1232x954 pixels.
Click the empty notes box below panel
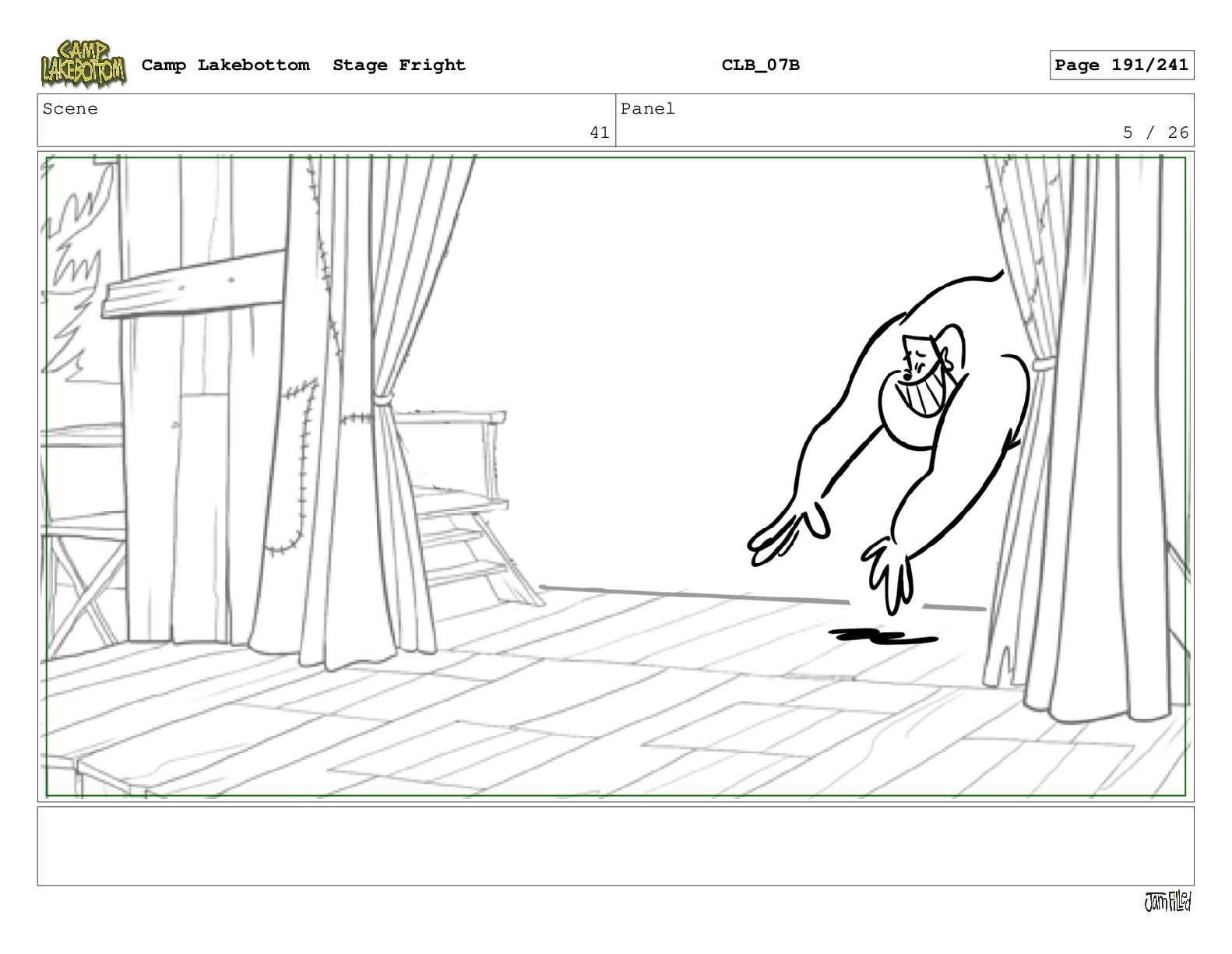click(615, 846)
